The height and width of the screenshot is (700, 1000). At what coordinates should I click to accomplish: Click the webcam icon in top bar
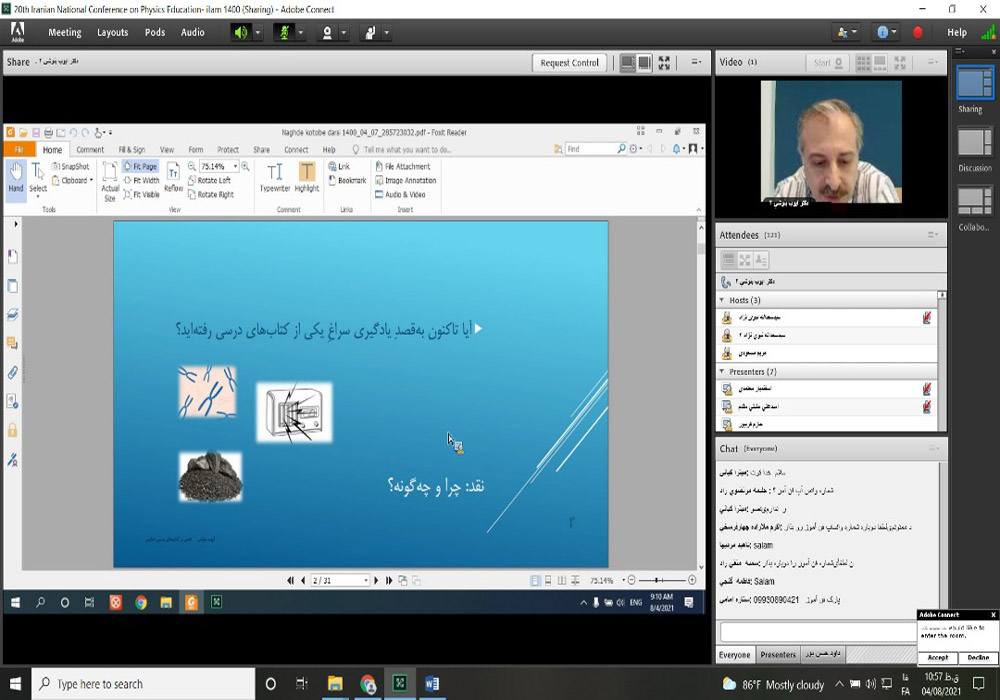326,32
